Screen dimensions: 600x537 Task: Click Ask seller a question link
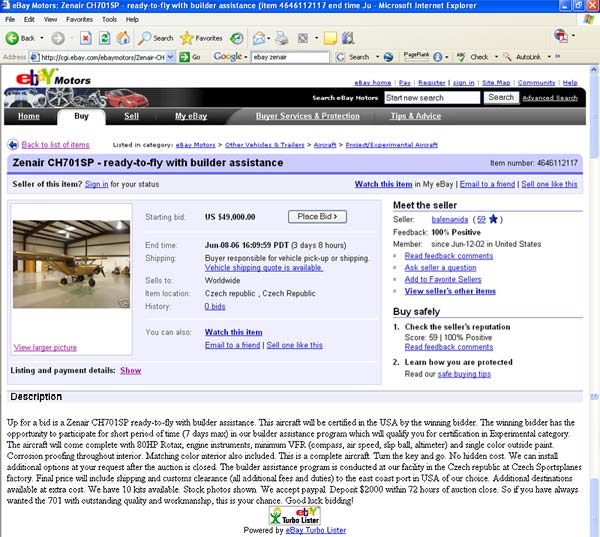pyautogui.click(x=440, y=268)
